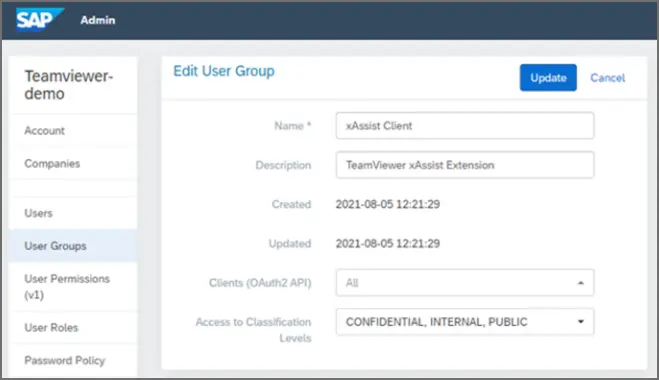Viewport: 659px width, 380px height.
Task: Click the Created field label
Action: (x=291, y=204)
